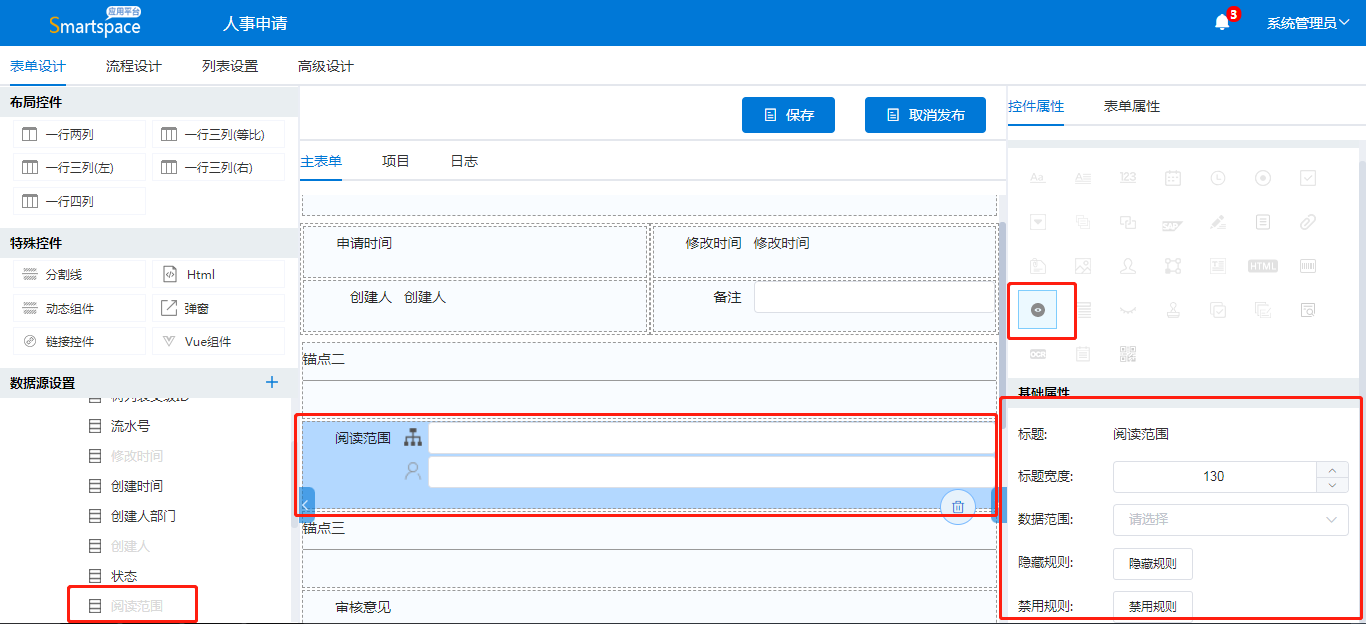Viewport: 1366px width, 624px height.
Task: Select the stamp seal control icon
Action: pyautogui.click(x=1173, y=310)
